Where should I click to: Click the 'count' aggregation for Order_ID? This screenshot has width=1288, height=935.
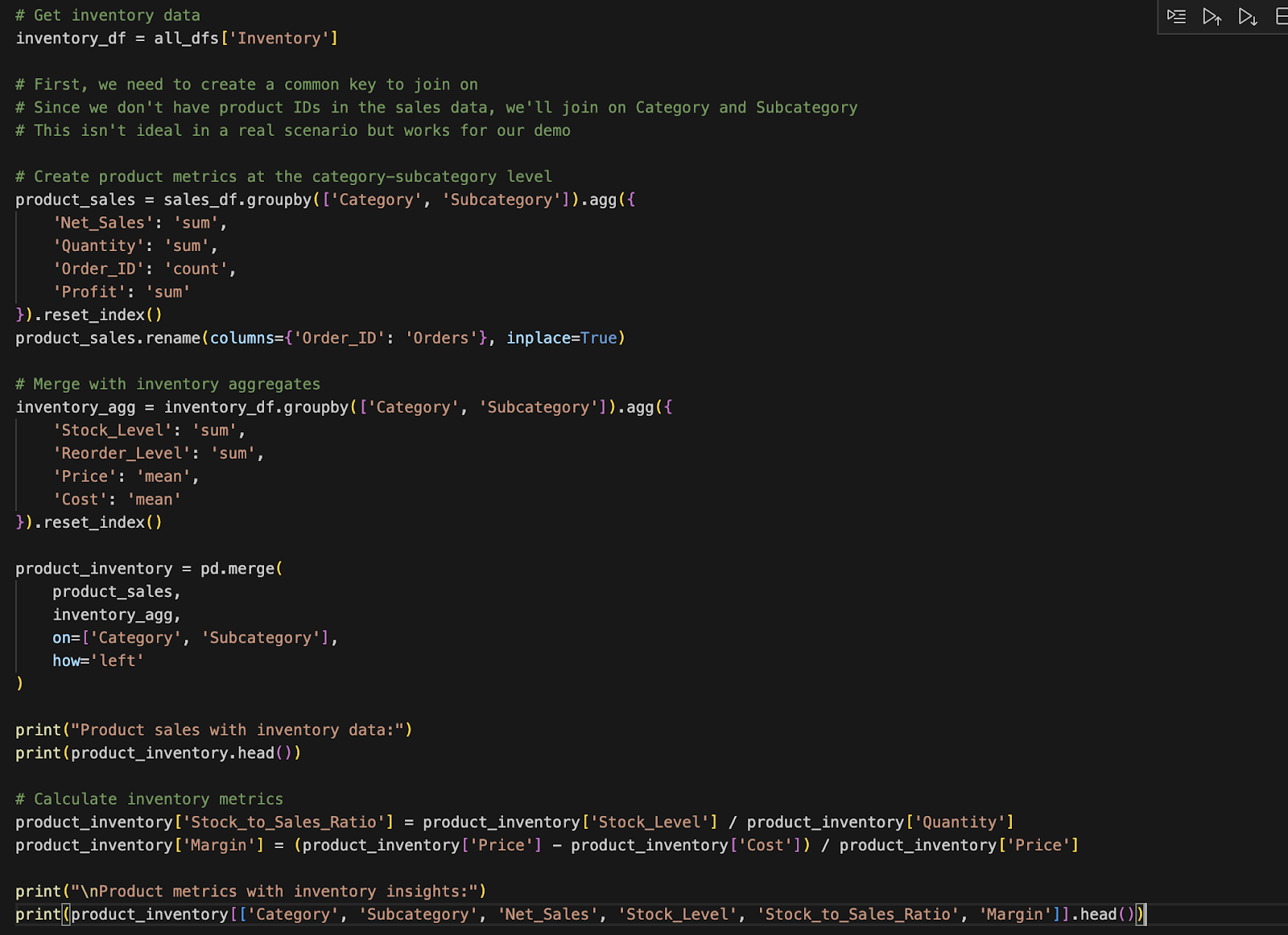click(x=196, y=269)
